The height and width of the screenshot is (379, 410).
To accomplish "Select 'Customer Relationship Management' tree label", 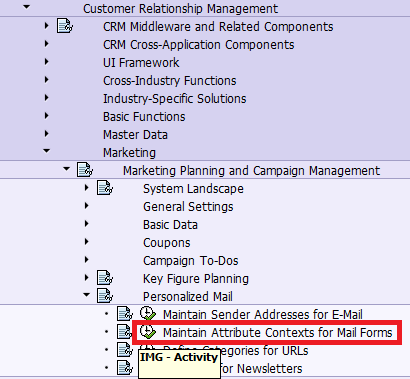I will [180, 9].
